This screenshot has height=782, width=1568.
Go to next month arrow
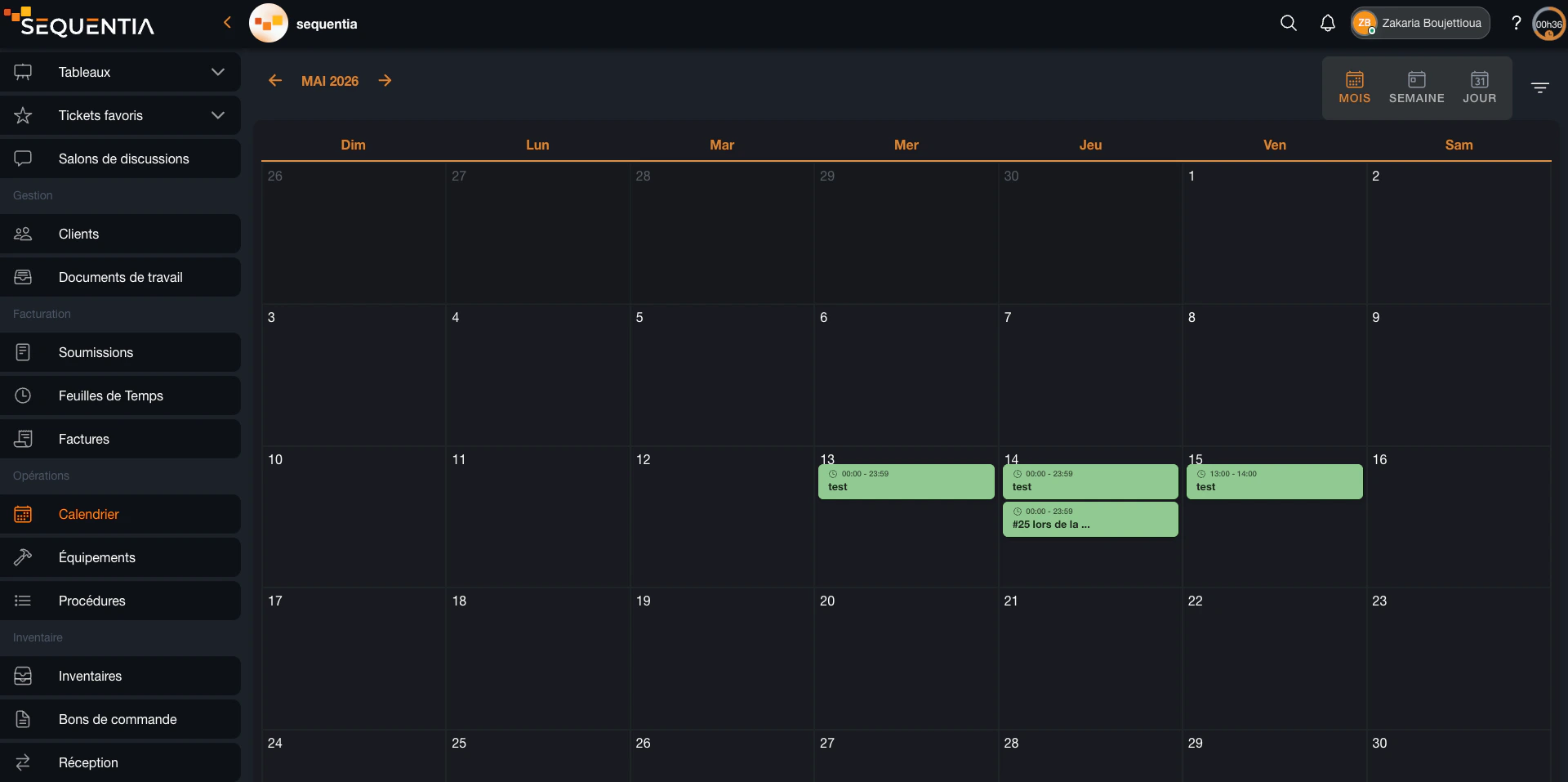[385, 80]
